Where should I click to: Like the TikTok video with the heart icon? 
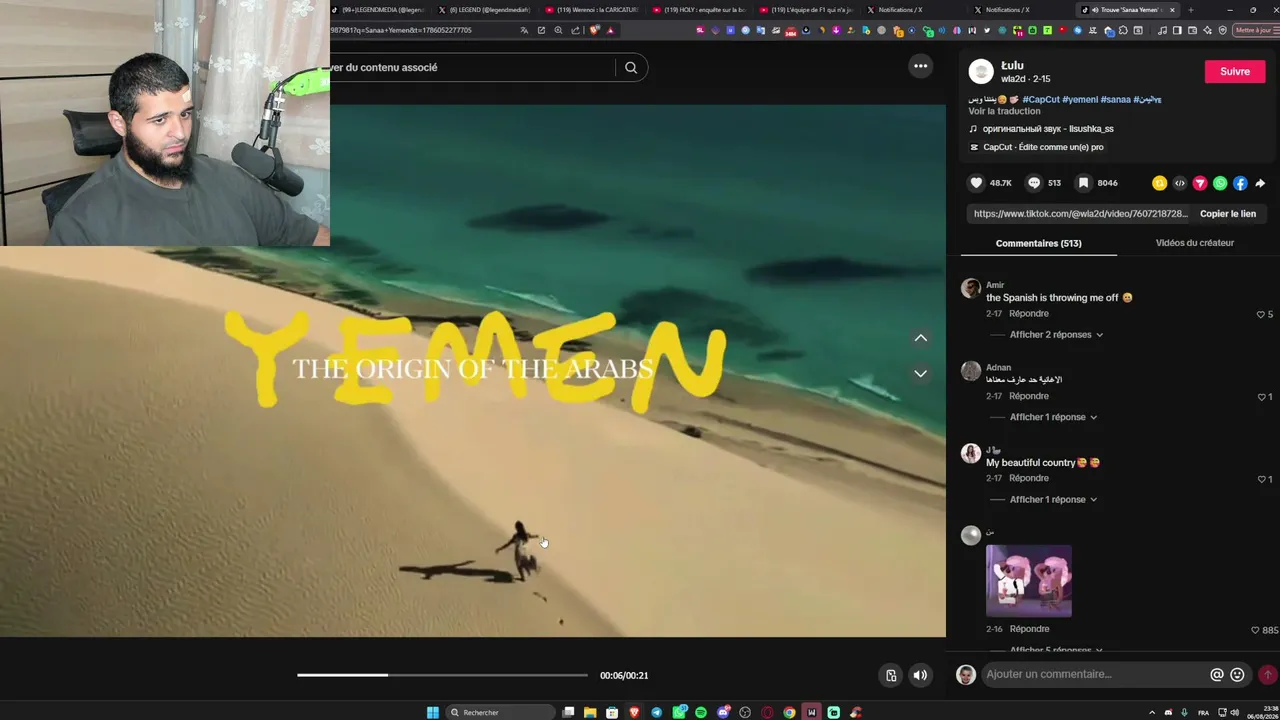pyautogui.click(x=976, y=183)
